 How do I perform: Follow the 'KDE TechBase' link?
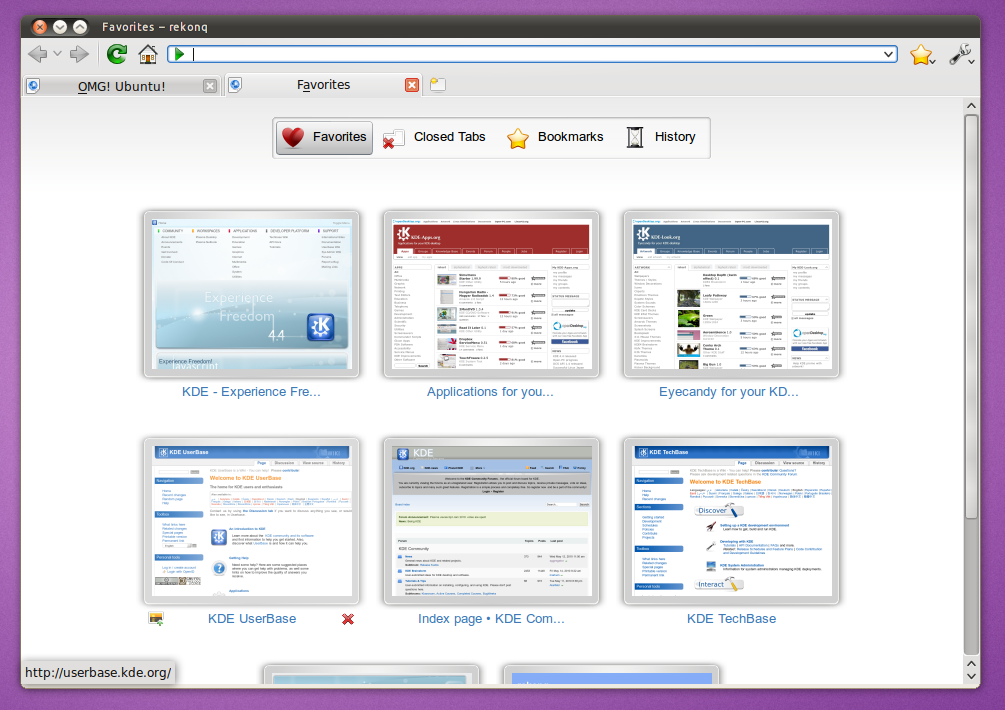click(x=731, y=618)
